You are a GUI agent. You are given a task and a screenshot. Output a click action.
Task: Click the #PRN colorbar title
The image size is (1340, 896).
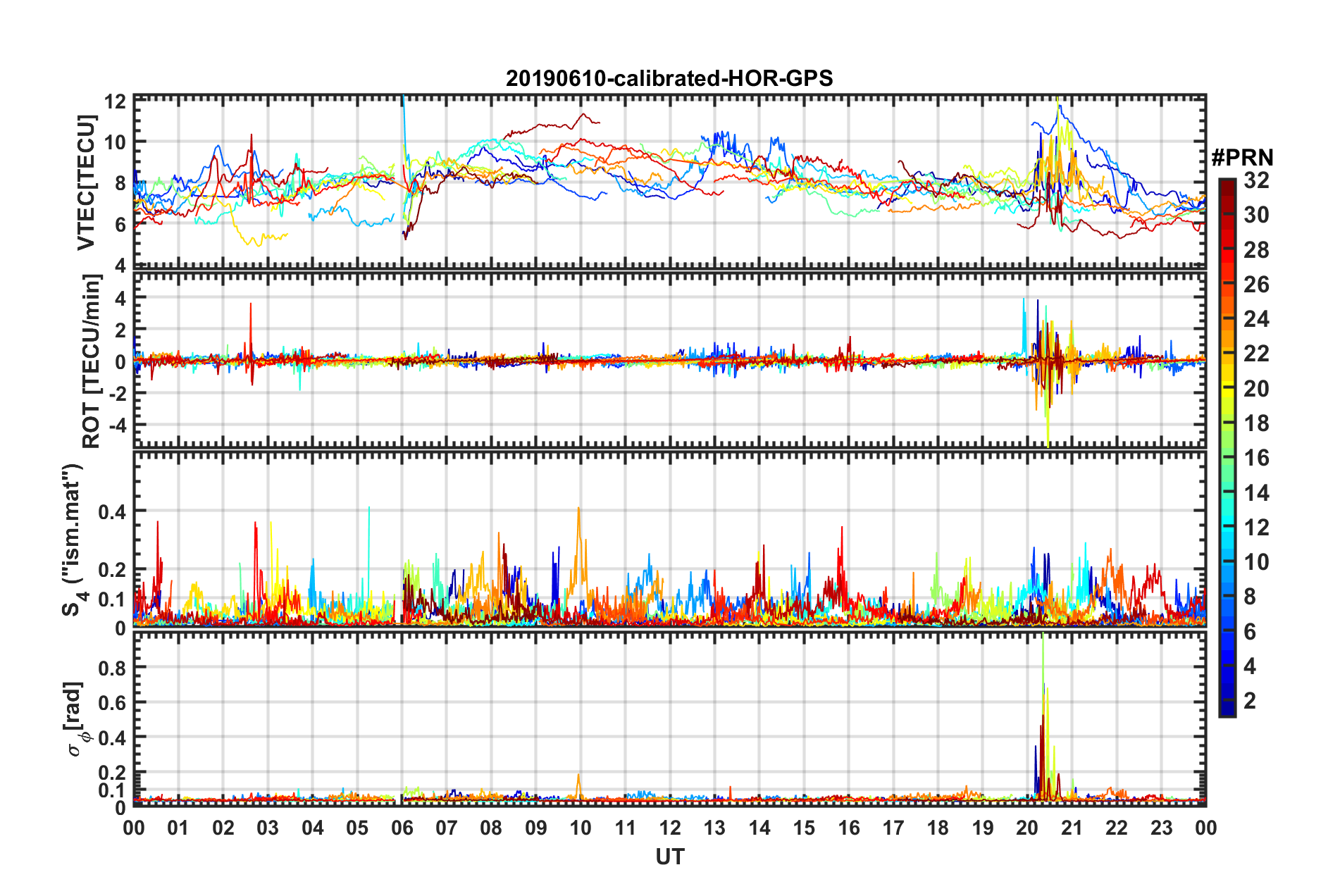[x=1242, y=157]
